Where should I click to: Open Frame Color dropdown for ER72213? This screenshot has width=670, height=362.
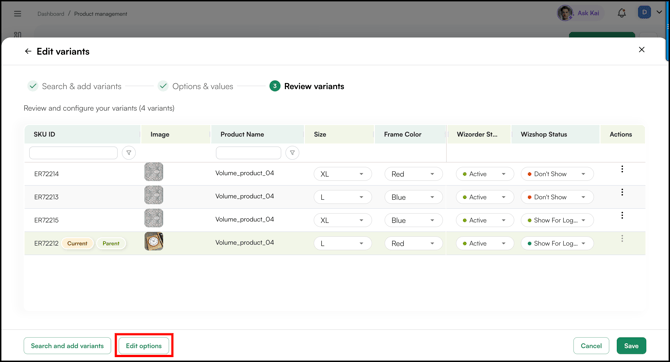[413, 197]
